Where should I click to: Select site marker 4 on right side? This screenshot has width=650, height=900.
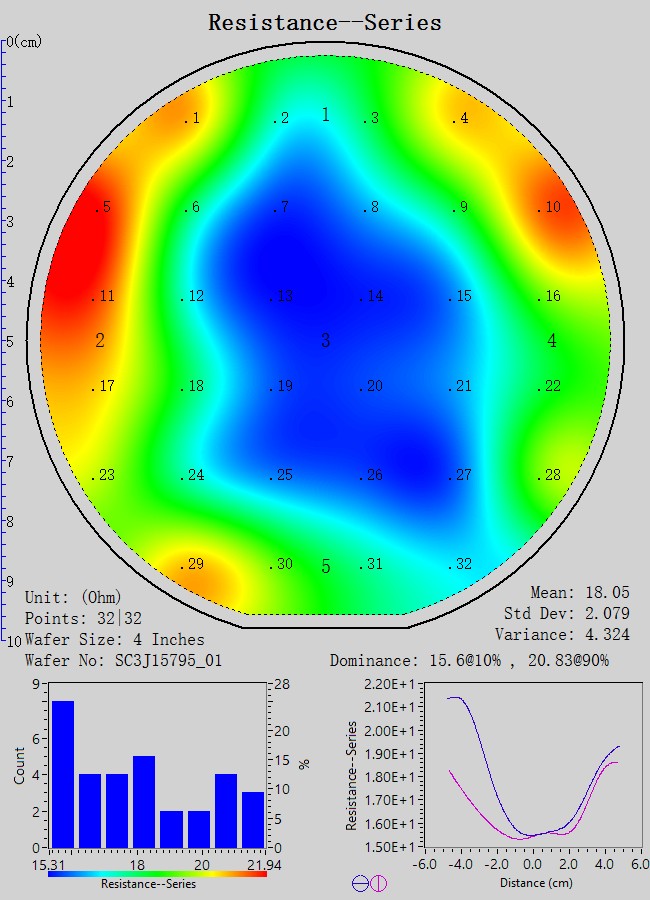[552, 341]
